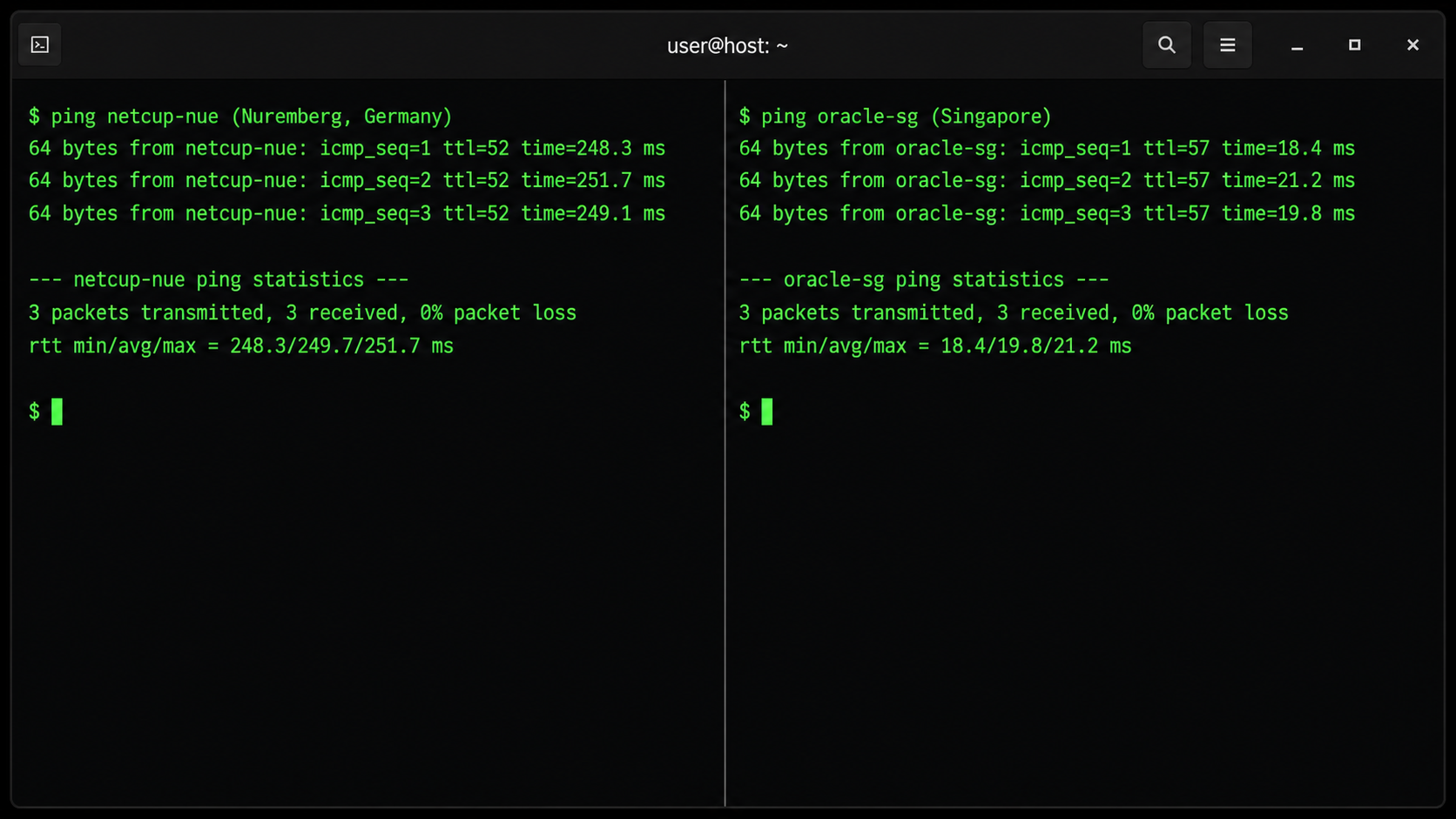1456x819 pixels.
Task: Select the netcup-nue icmp_seq=2 reply line
Action: (347, 181)
